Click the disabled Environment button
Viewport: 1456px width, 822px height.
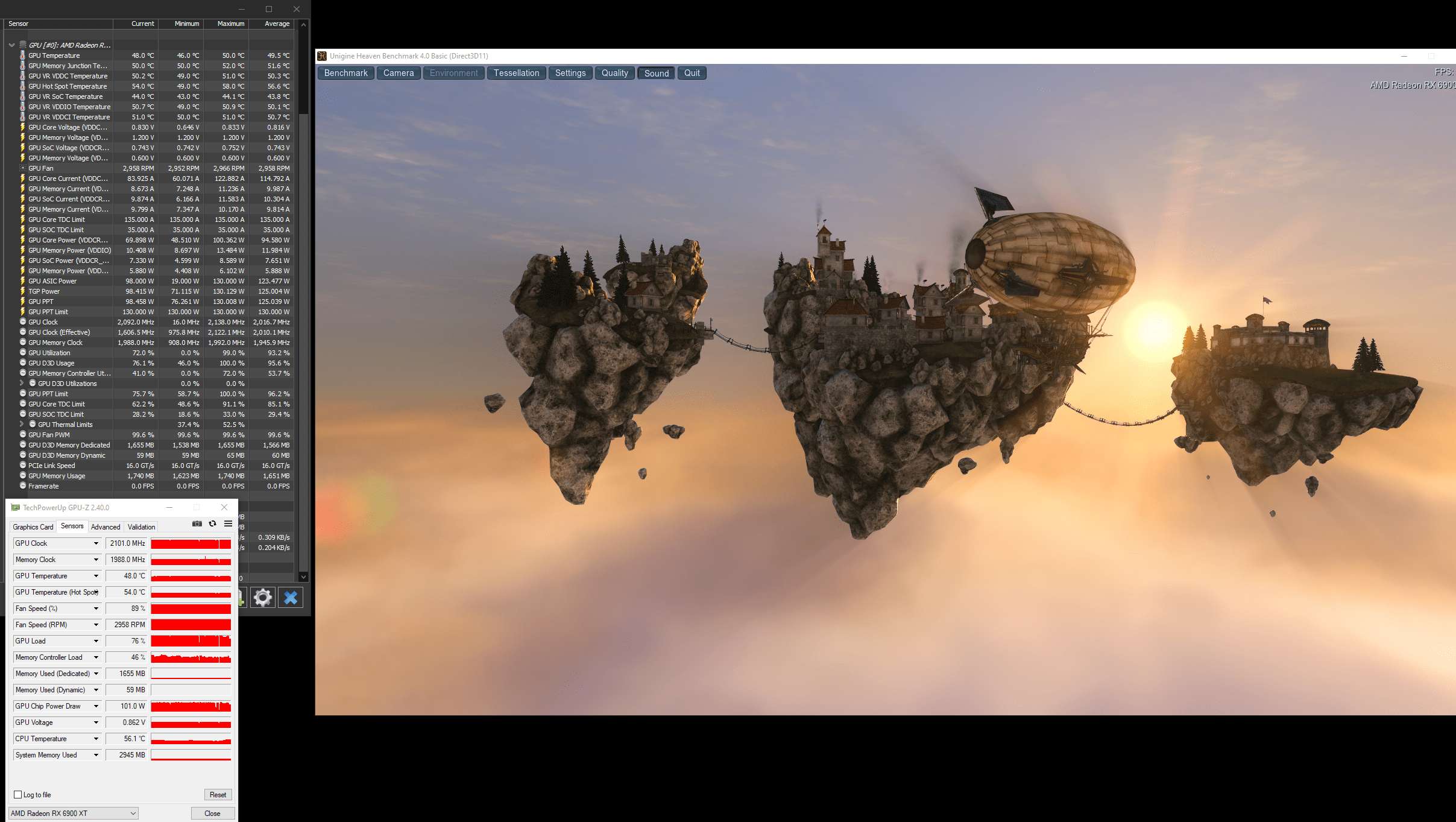click(453, 73)
